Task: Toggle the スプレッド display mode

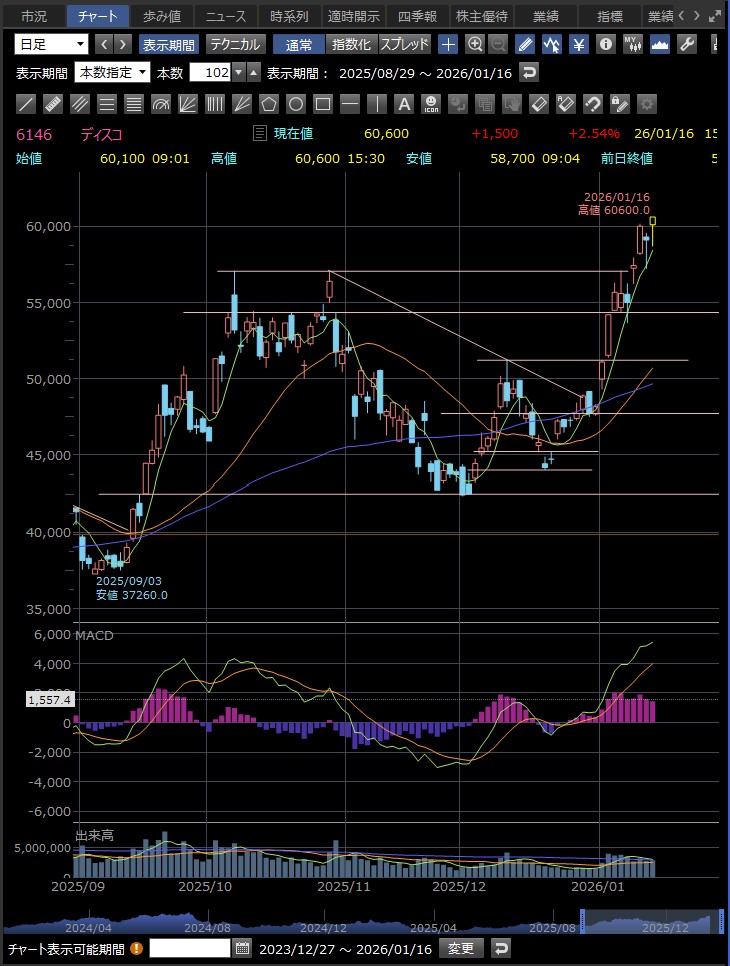Action: 404,44
